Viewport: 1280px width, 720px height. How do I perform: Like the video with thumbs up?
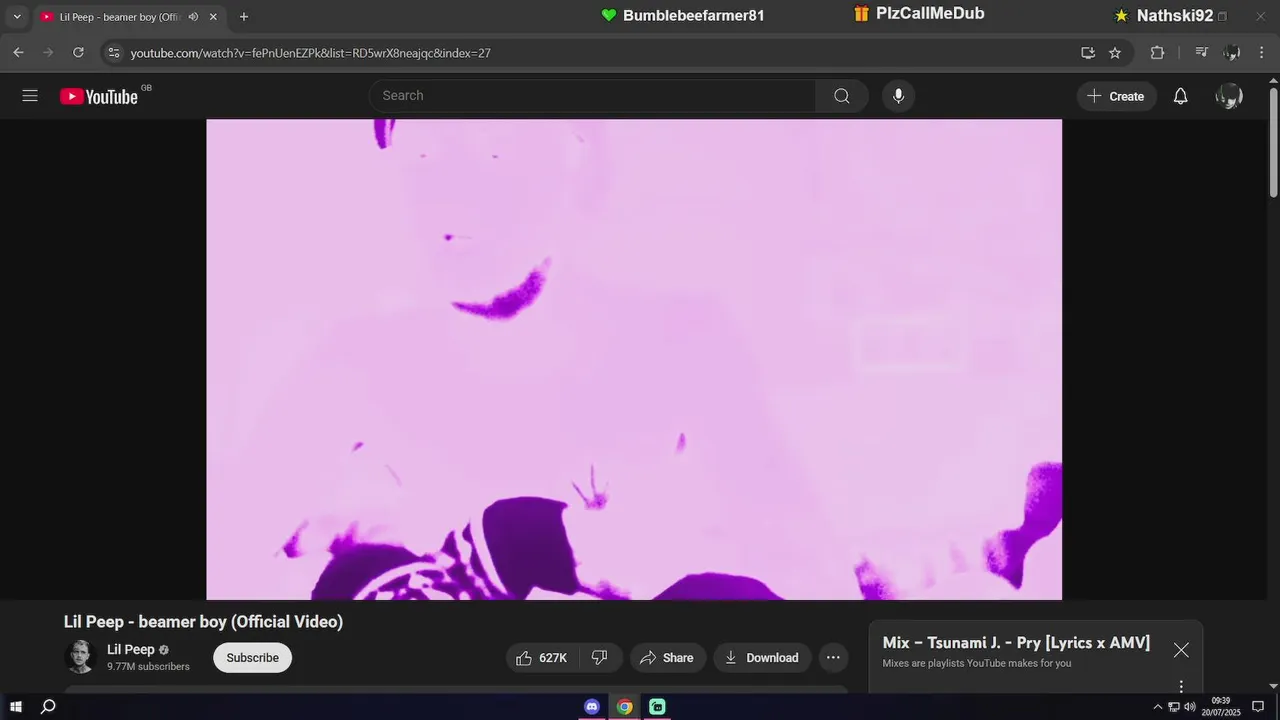point(541,658)
